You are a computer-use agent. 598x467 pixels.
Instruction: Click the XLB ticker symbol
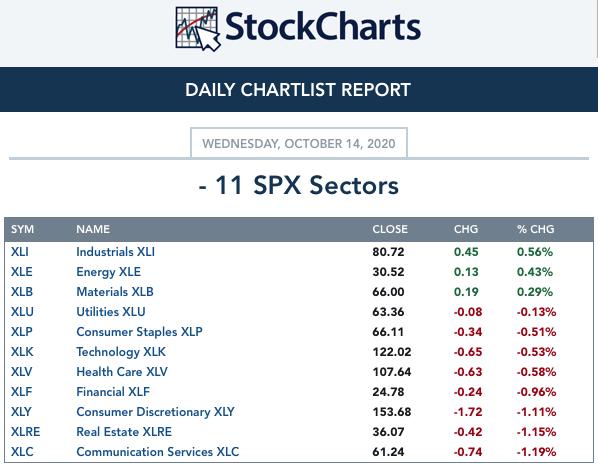[22, 292]
